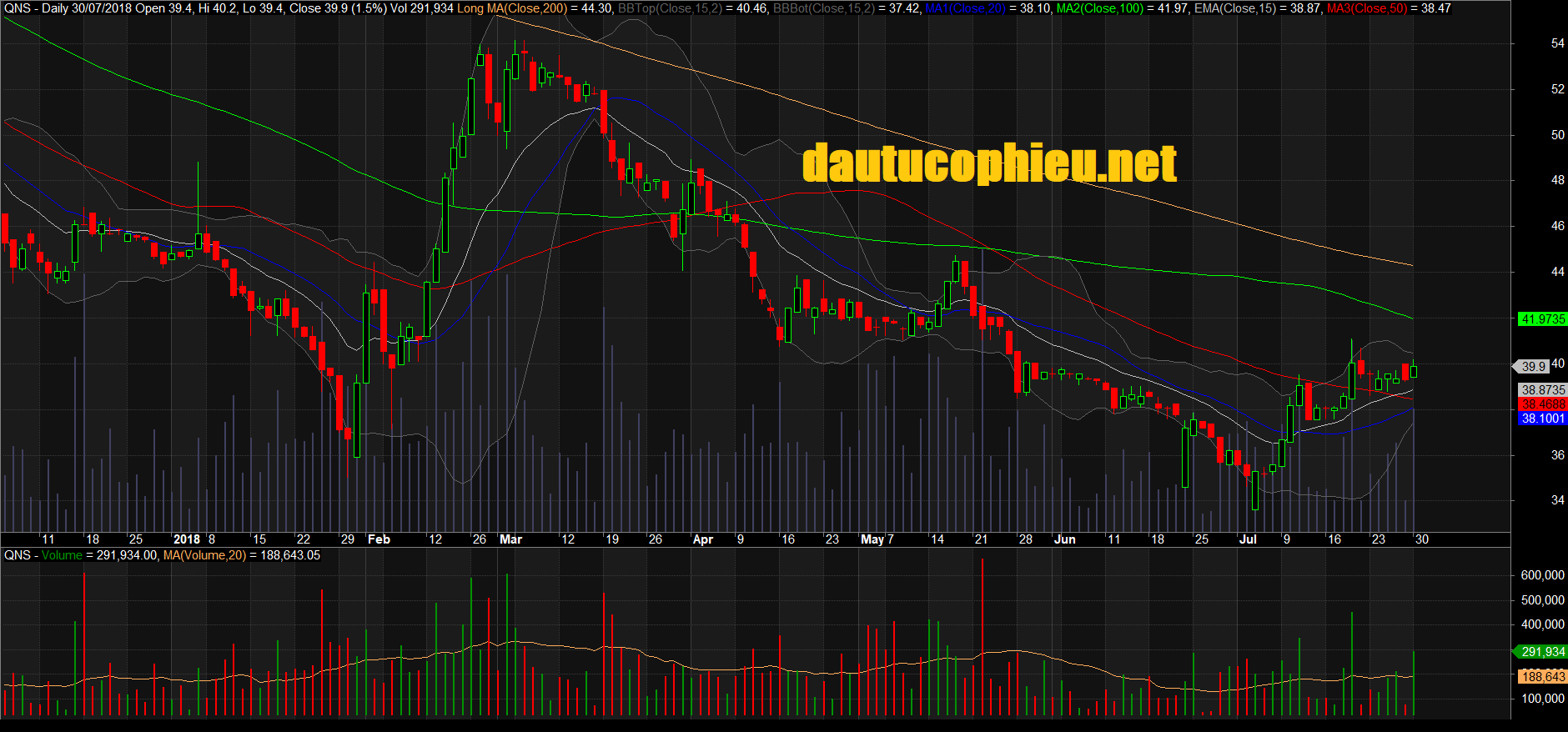The image size is (1568, 732).
Task: Click the Jul label on date axis
Action: click(x=1248, y=539)
